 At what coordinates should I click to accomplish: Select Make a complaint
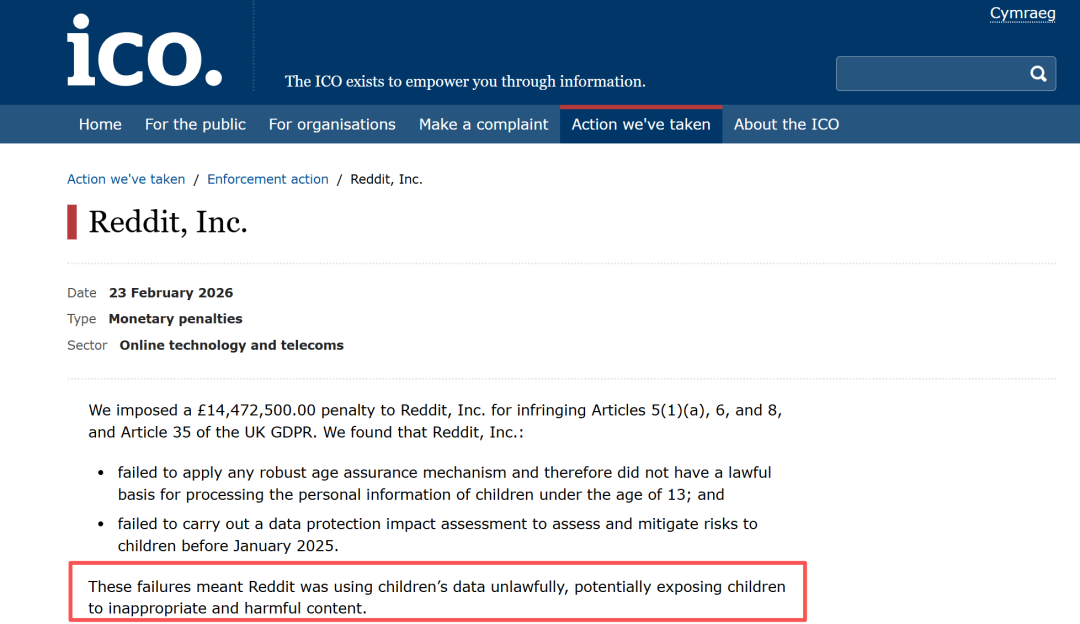click(x=484, y=125)
